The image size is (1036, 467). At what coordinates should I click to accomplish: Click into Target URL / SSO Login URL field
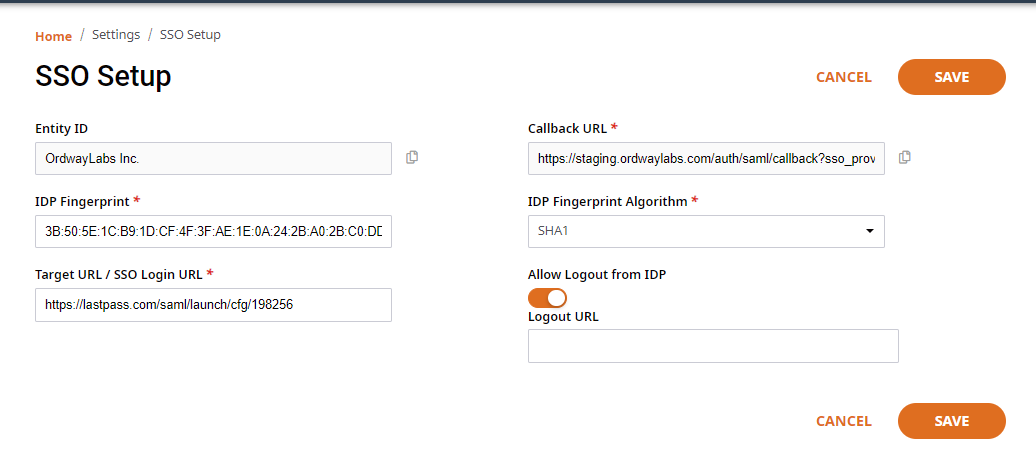tap(213, 305)
